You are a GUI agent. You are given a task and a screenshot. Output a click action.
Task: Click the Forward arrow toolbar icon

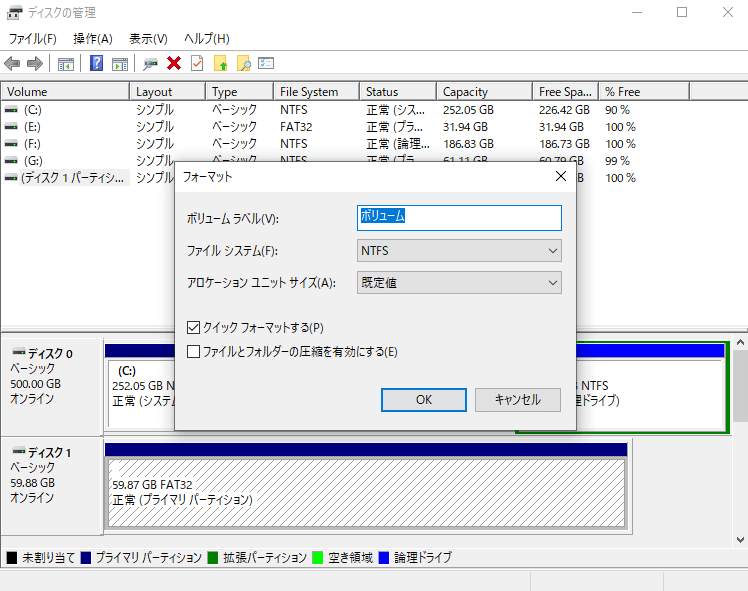(x=35, y=63)
